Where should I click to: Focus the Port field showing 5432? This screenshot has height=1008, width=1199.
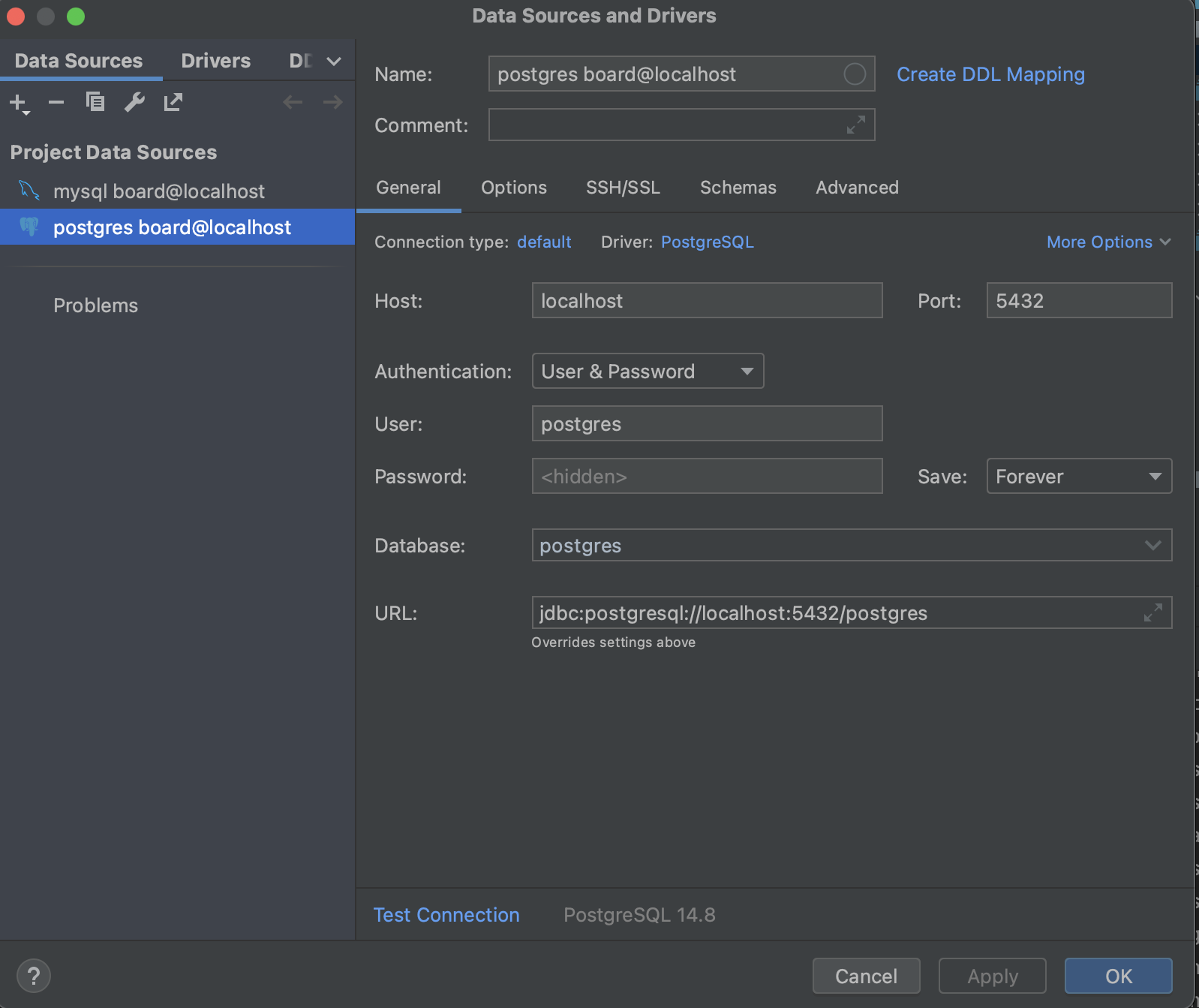[1079, 300]
